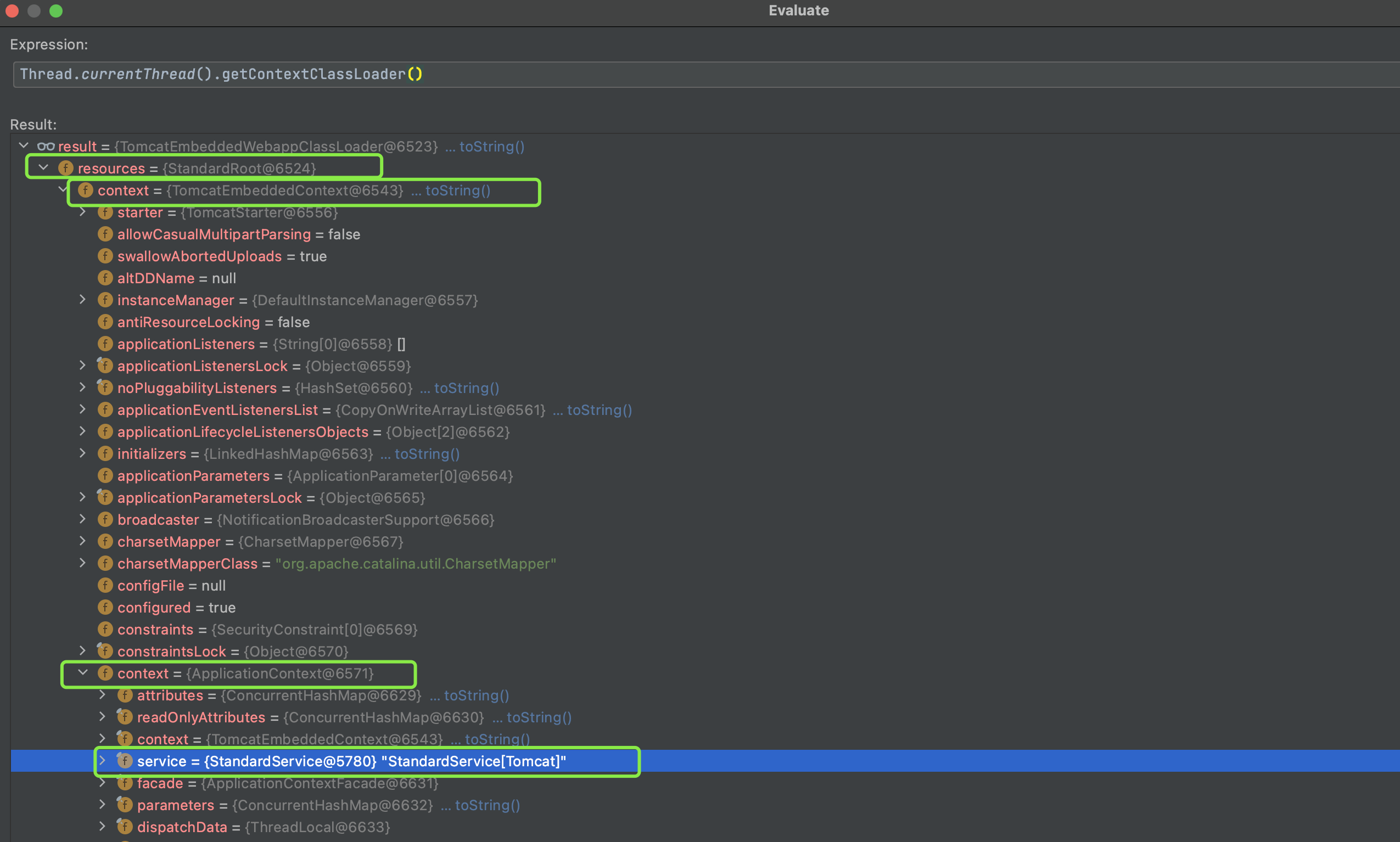Viewport: 1400px width, 842px height.
Task: Click the field icon beside applicationParameters
Action: click(x=105, y=475)
